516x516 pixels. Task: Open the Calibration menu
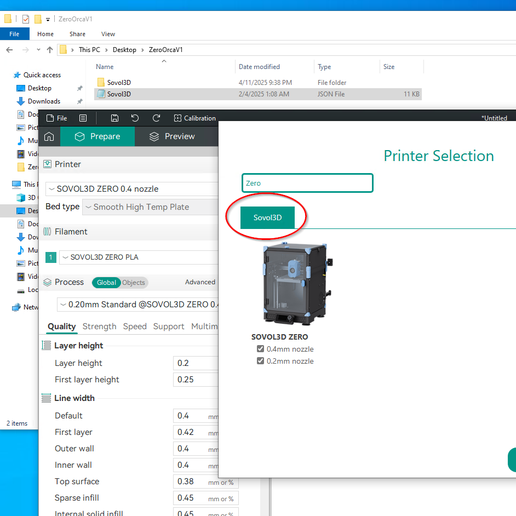coord(195,118)
